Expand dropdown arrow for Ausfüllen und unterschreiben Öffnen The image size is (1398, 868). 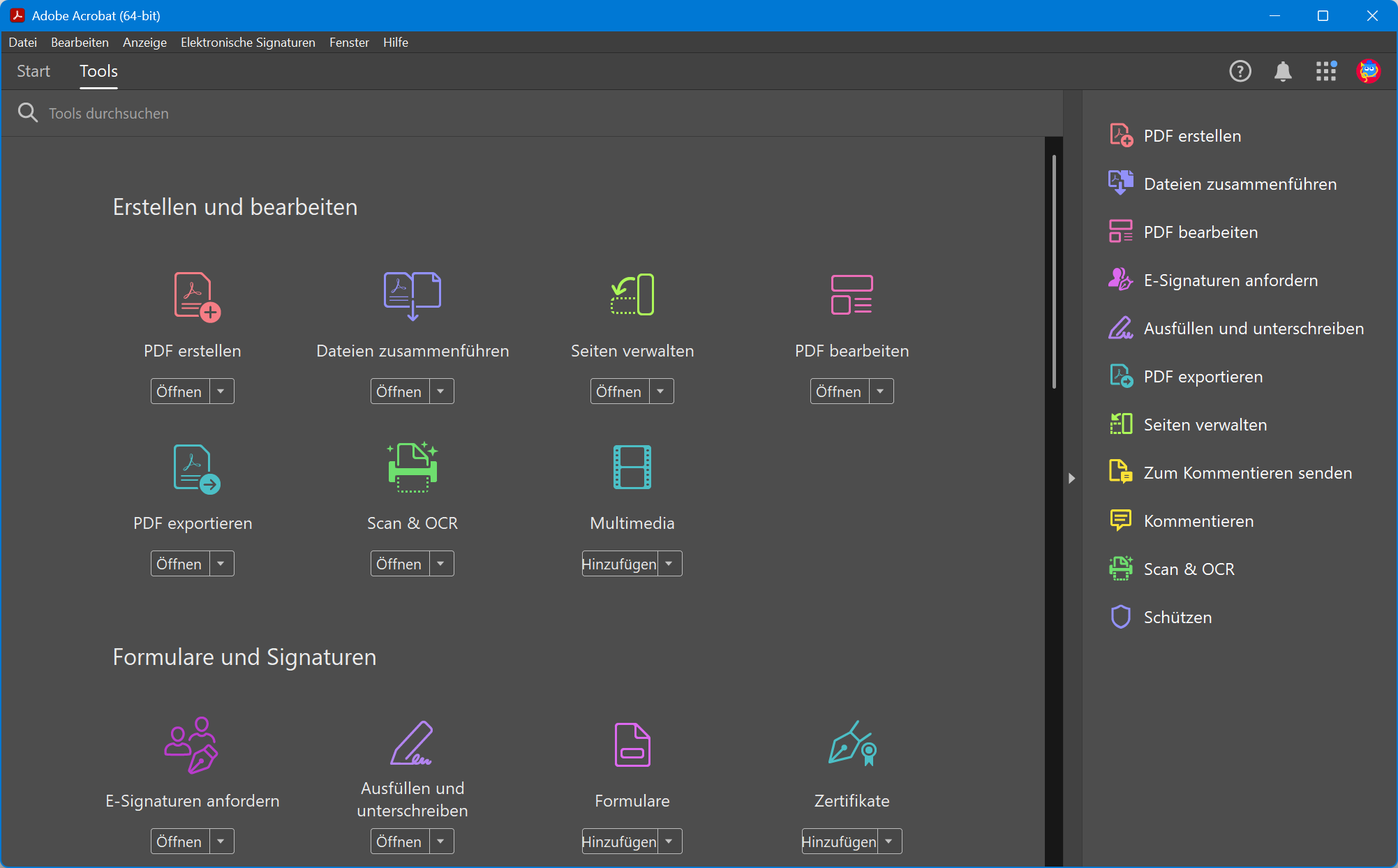(x=441, y=841)
